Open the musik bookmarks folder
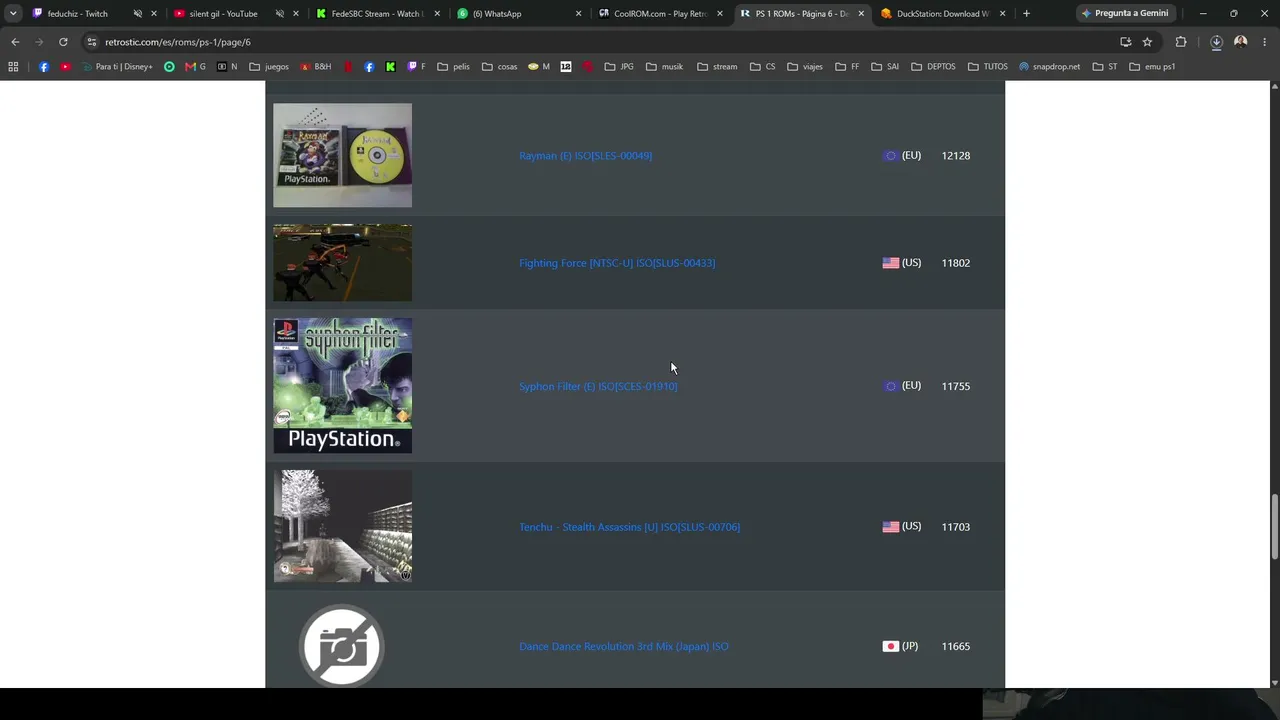This screenshot has width=1280, height=720. pyautogui.click(x=665, y=67)
